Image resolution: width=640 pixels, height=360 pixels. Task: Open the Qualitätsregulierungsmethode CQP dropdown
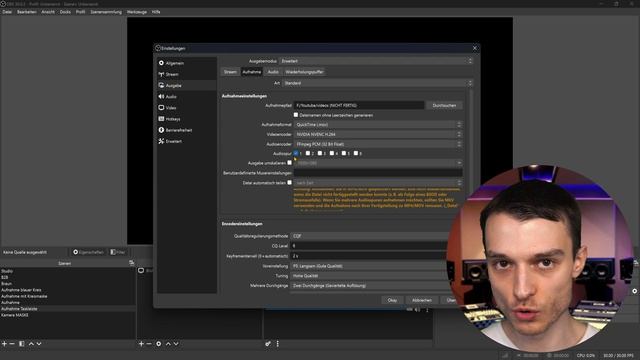[369, 236]
